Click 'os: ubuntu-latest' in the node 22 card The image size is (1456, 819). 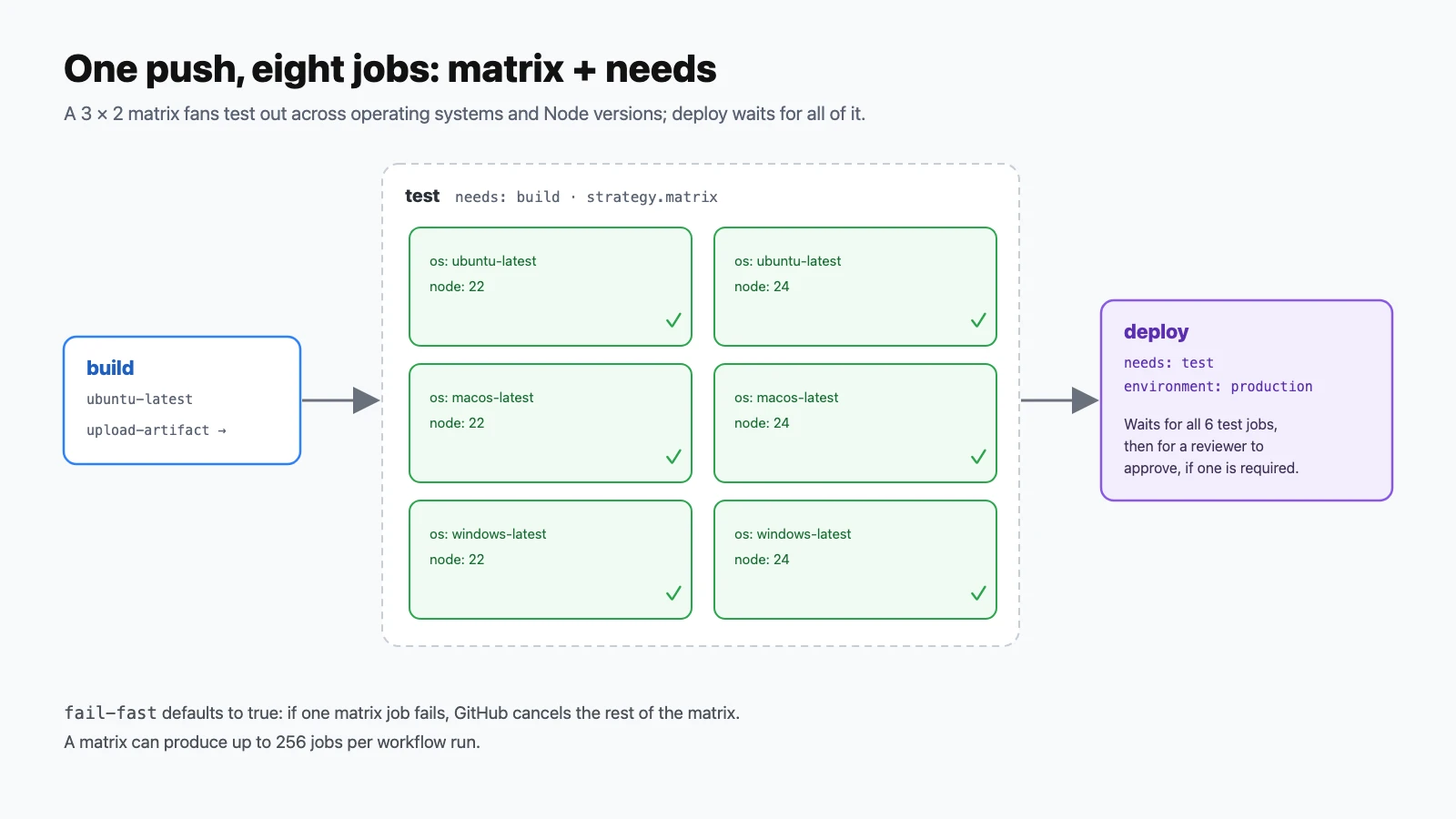pyautogui.click(x=482, y=261)
